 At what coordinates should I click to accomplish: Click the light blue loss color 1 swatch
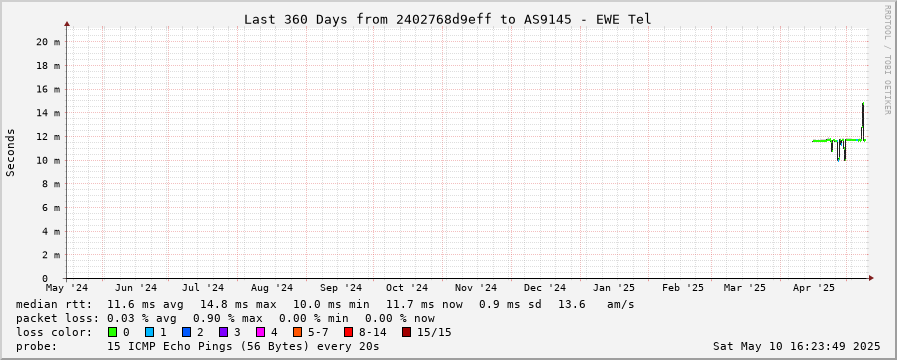click(x=149, y=332)
